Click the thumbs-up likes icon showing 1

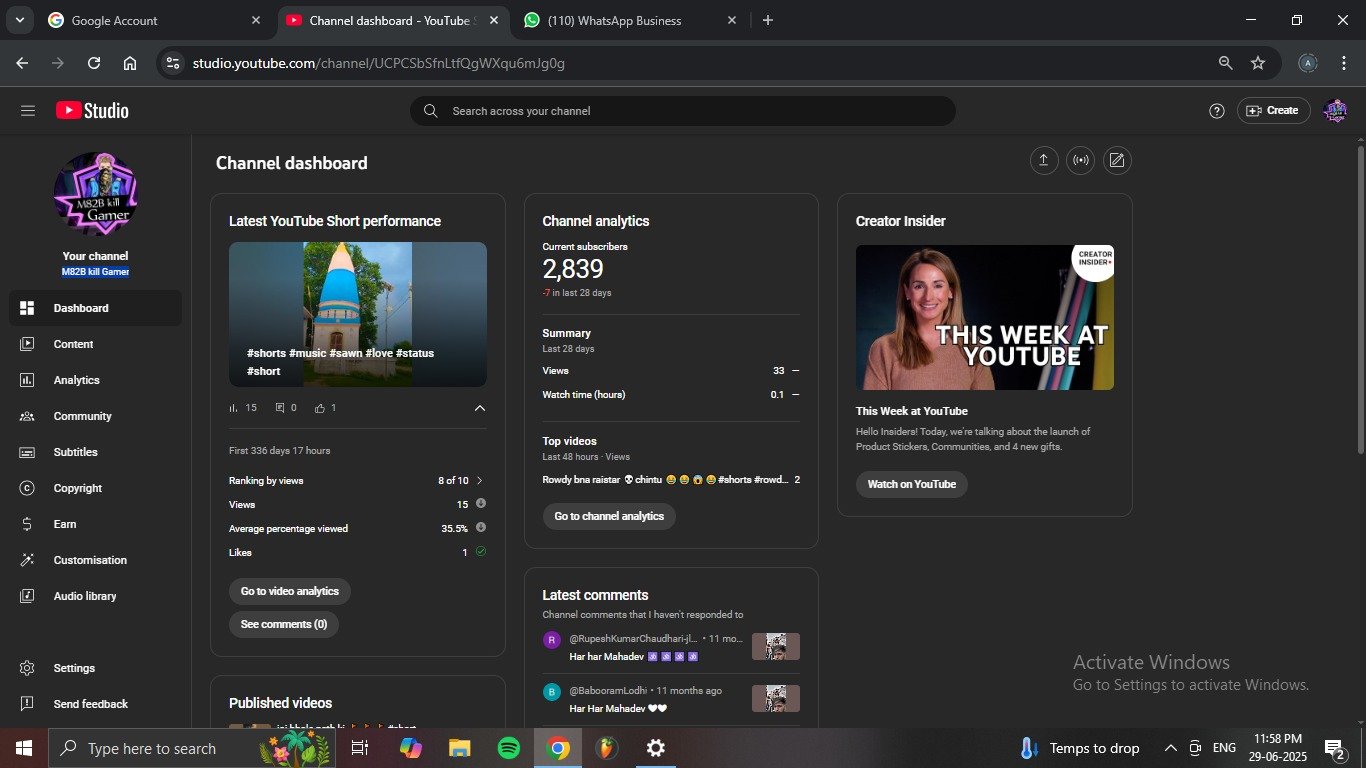point(320,408)
